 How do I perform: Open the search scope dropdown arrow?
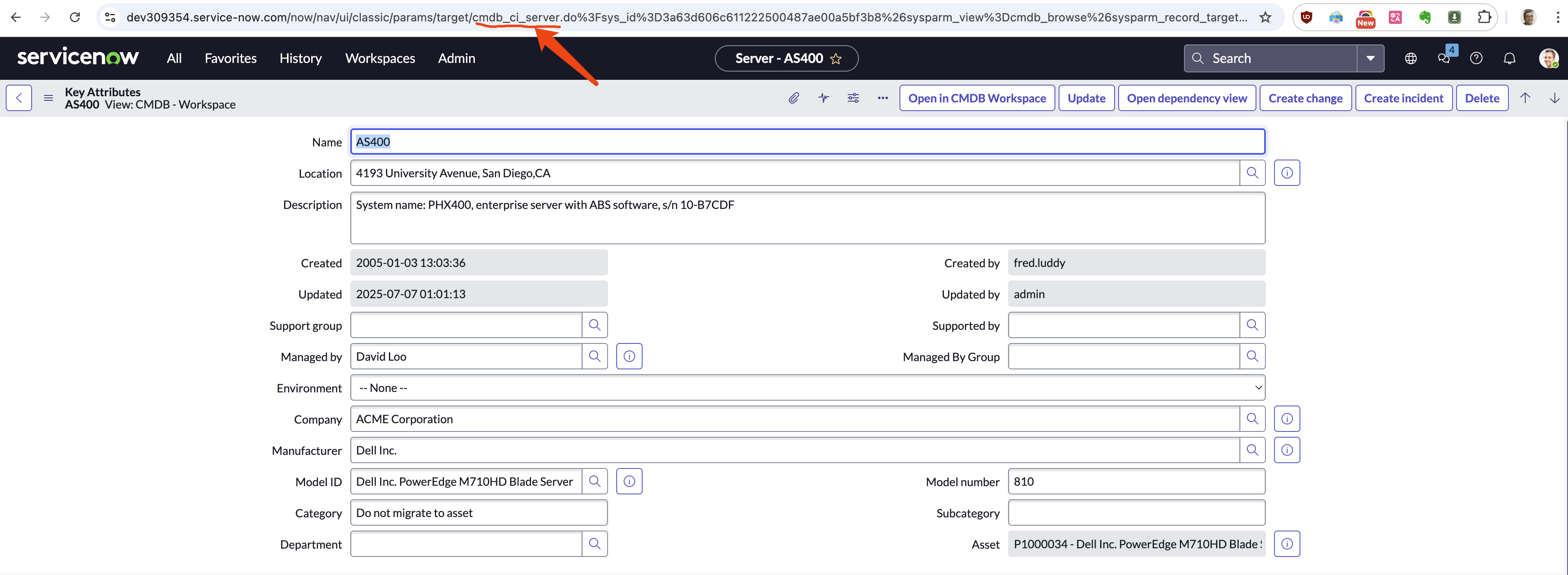pos(1370,58)
